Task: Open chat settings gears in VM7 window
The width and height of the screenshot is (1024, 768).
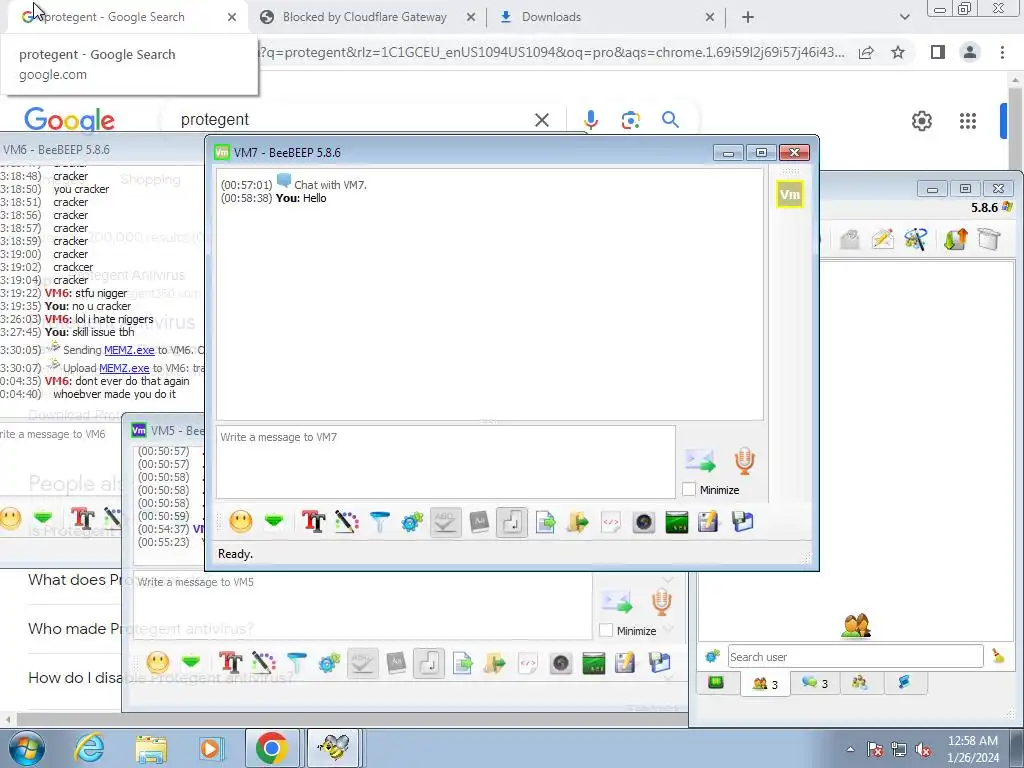Action: click(x=412, y=522)
